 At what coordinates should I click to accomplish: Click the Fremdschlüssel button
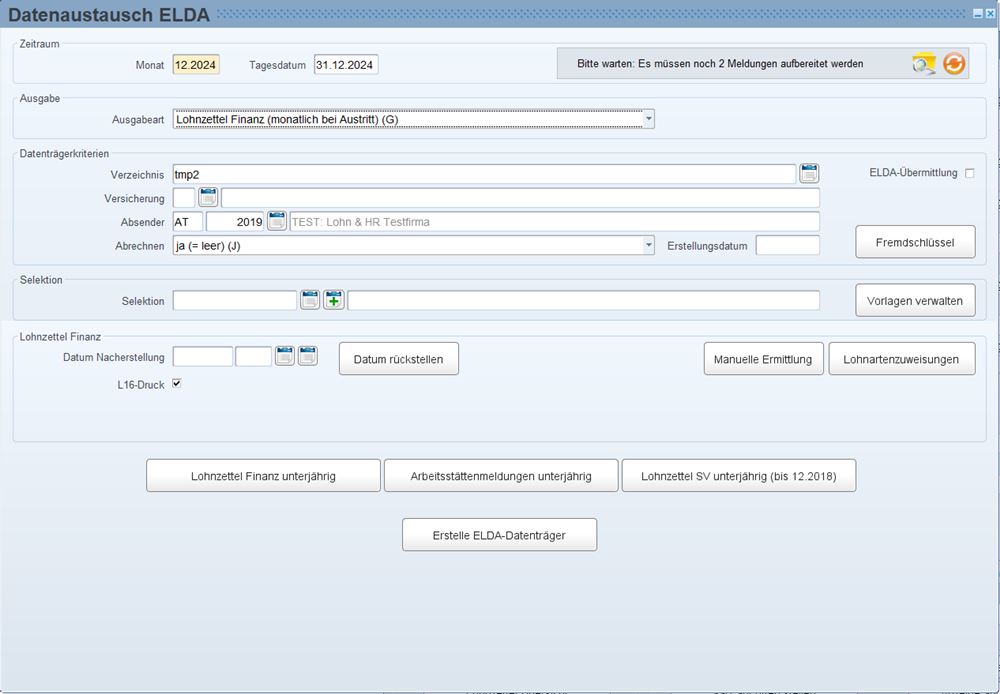(915, 242)
